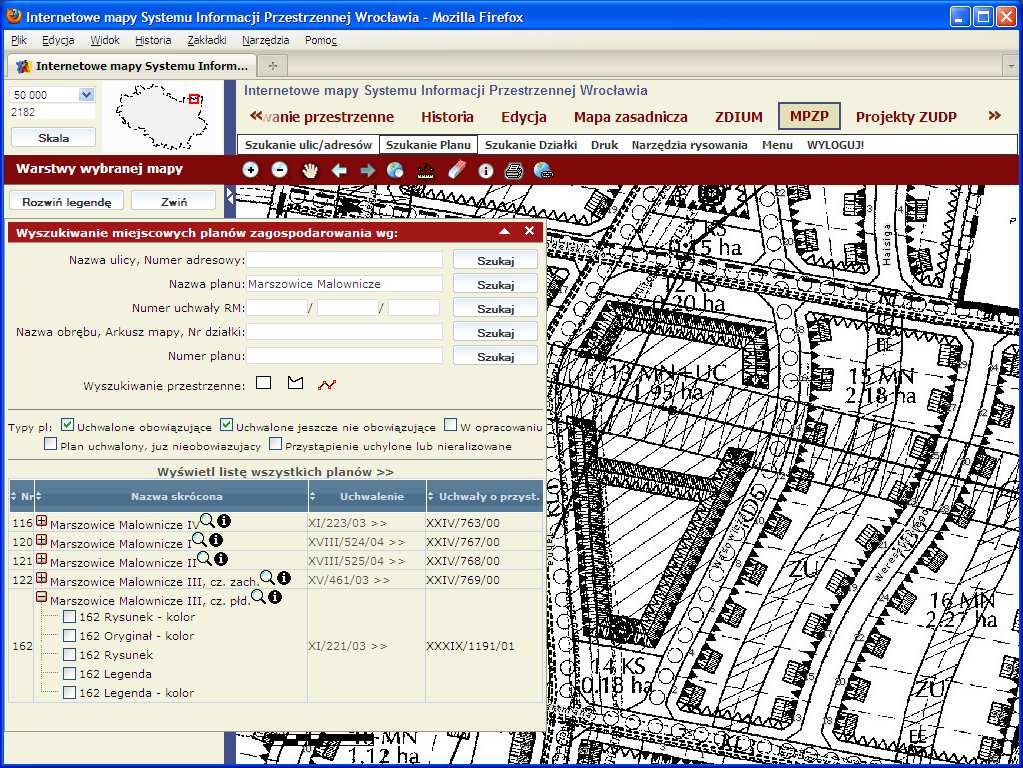The width and height of the screenshot is (1023, 768).
Task: Zoom to Marszowice Malownicze II with magnifier
Action: (204, 558)
